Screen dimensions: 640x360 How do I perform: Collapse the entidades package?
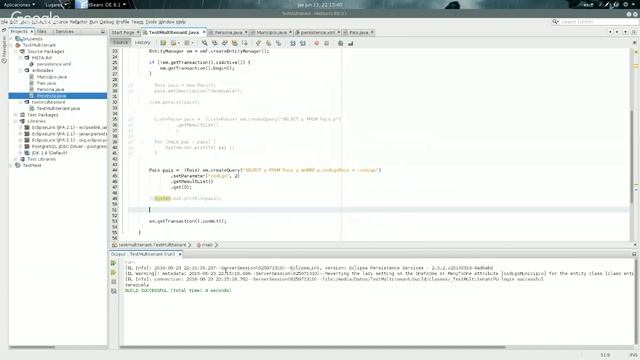click(21, 70)
